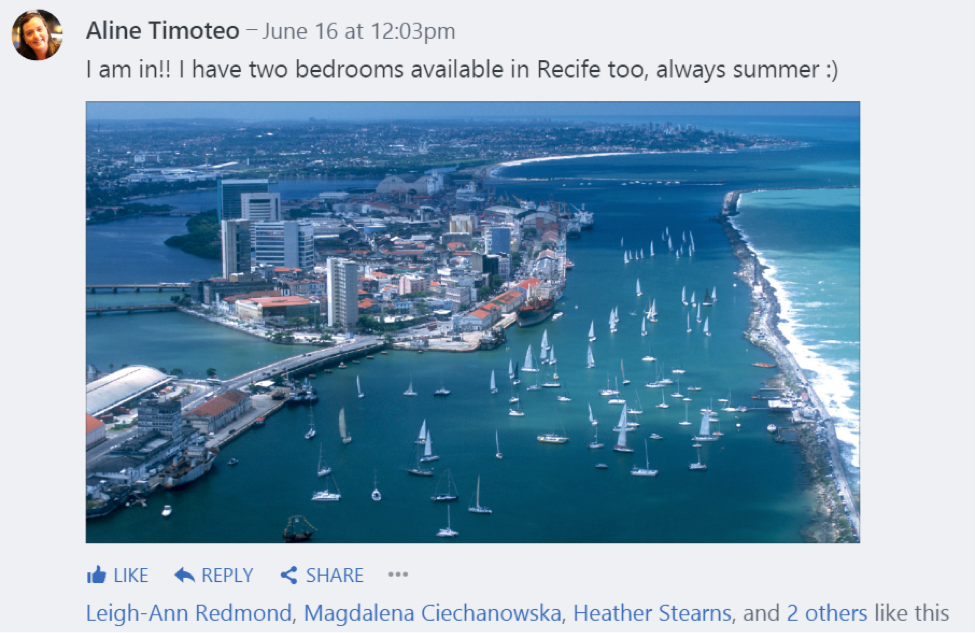The image size is (975, 633).
Task: Go to Heather Stearns' profile
Action: tap(651, 613)
